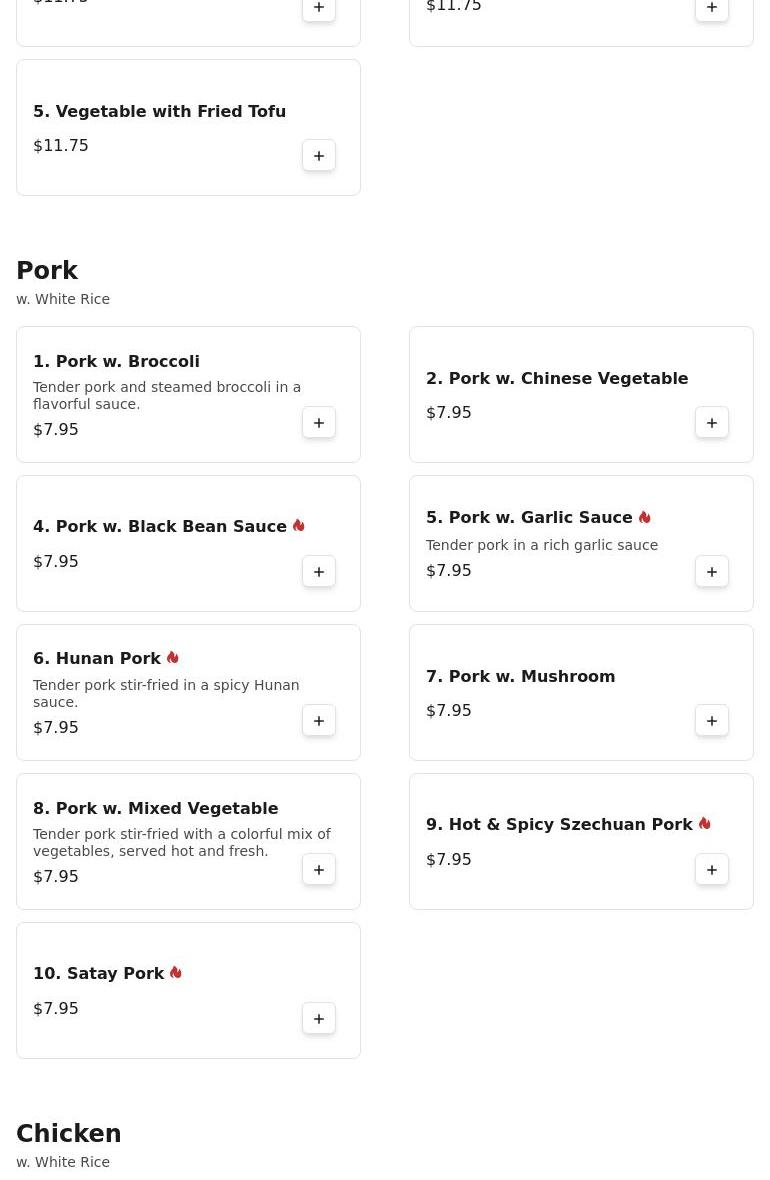
Task: Open the Hunan Pork item title
Action: pyautogui.click(x=97, y=659)
